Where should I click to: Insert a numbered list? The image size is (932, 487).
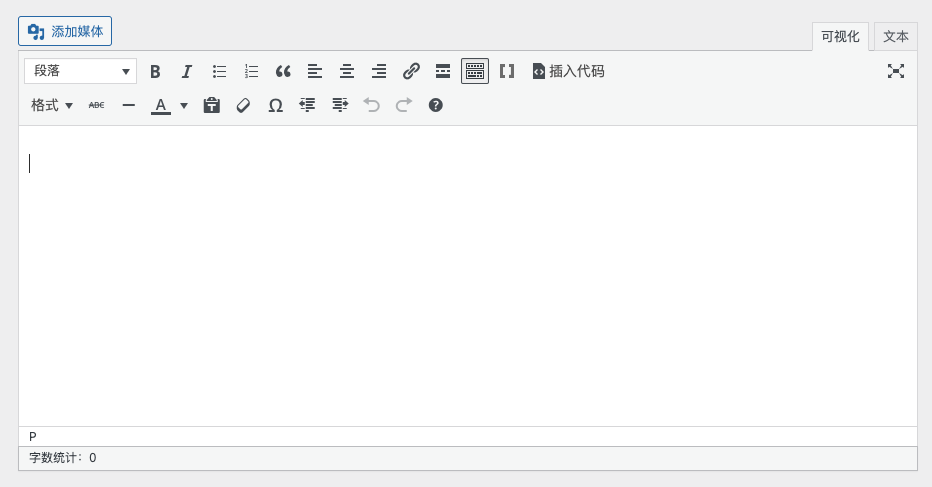[251, 71]
